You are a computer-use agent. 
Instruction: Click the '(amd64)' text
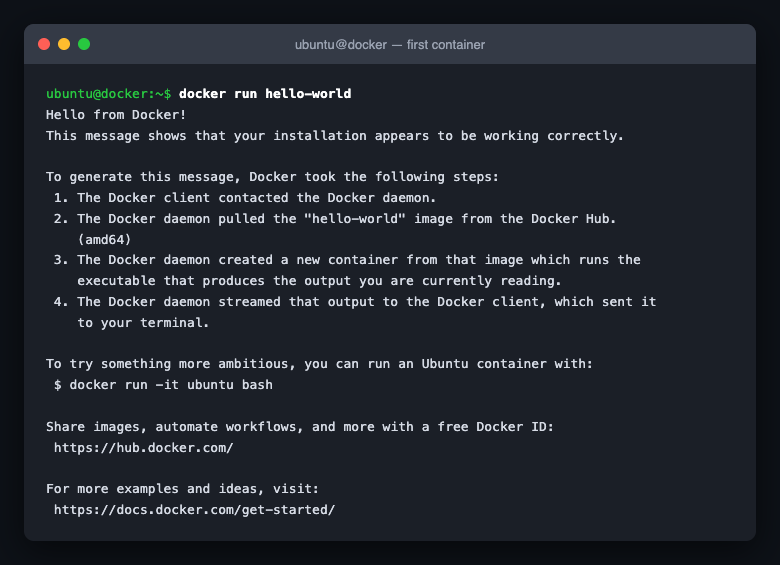[104, 240]
